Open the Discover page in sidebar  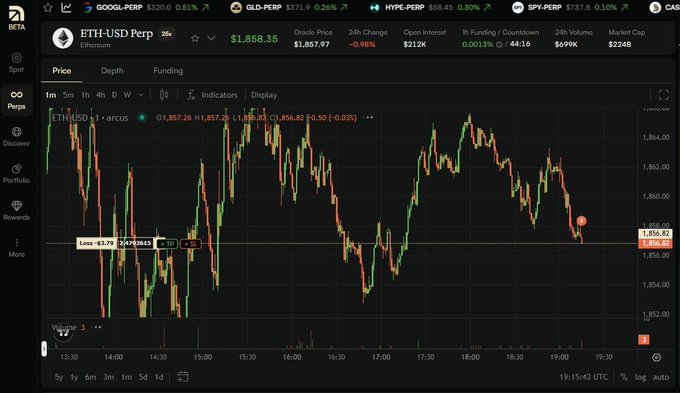16,137
